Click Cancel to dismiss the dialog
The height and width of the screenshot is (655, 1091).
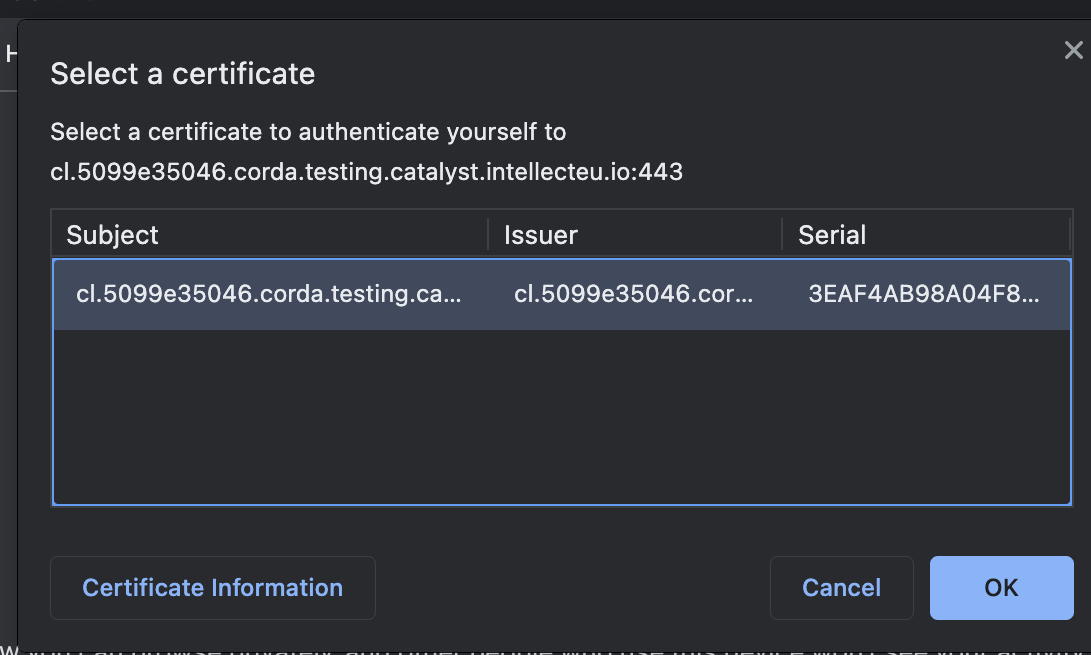coord(841,588)
